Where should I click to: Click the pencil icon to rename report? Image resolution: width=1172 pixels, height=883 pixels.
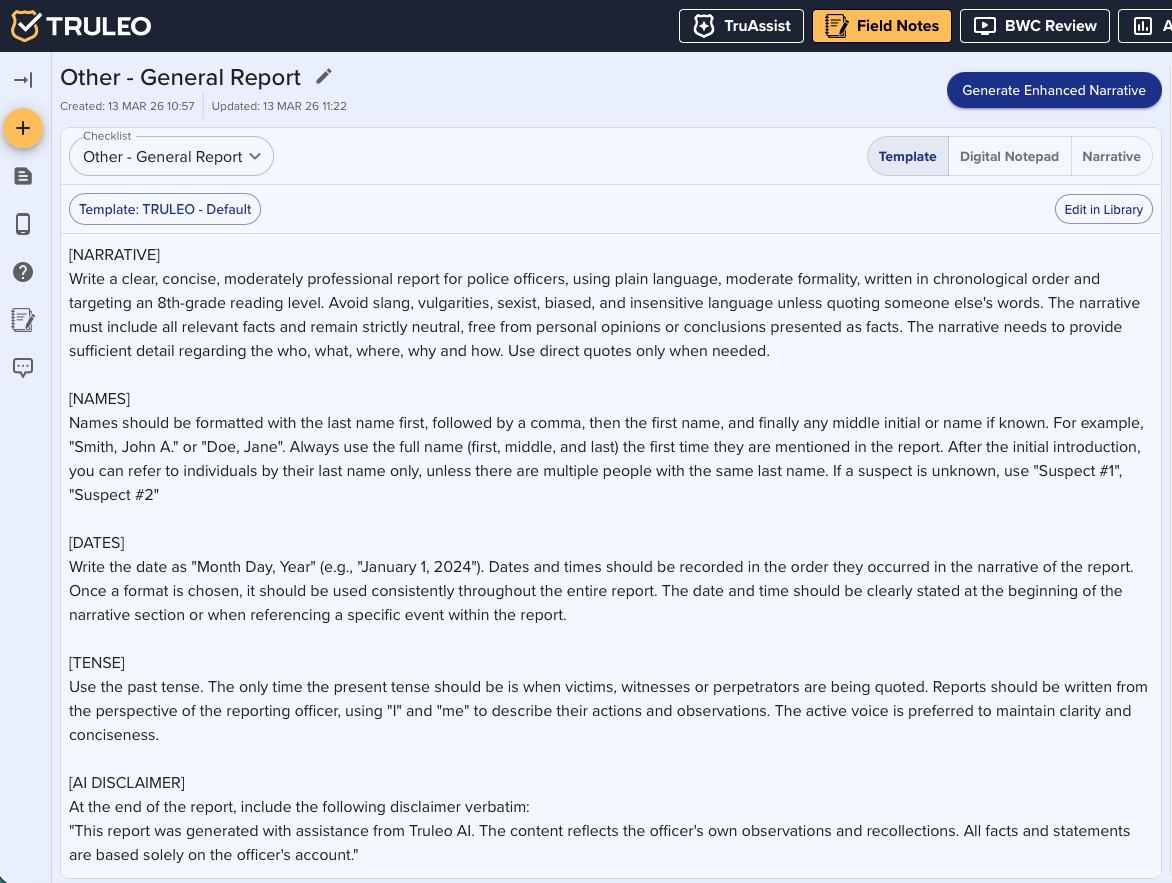click(323, 77)
